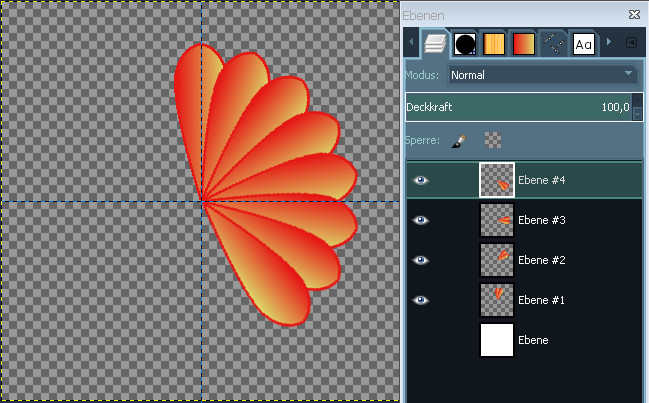Click the white Ebene layer thumbnail
Screen dimensions: 649x403
pos(497,340)
